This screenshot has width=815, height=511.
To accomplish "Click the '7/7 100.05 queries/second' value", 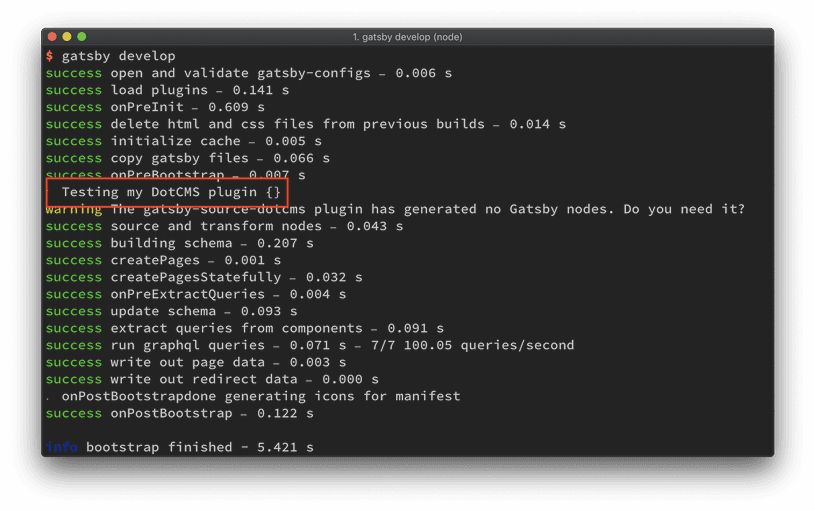I will click(472, 345).
